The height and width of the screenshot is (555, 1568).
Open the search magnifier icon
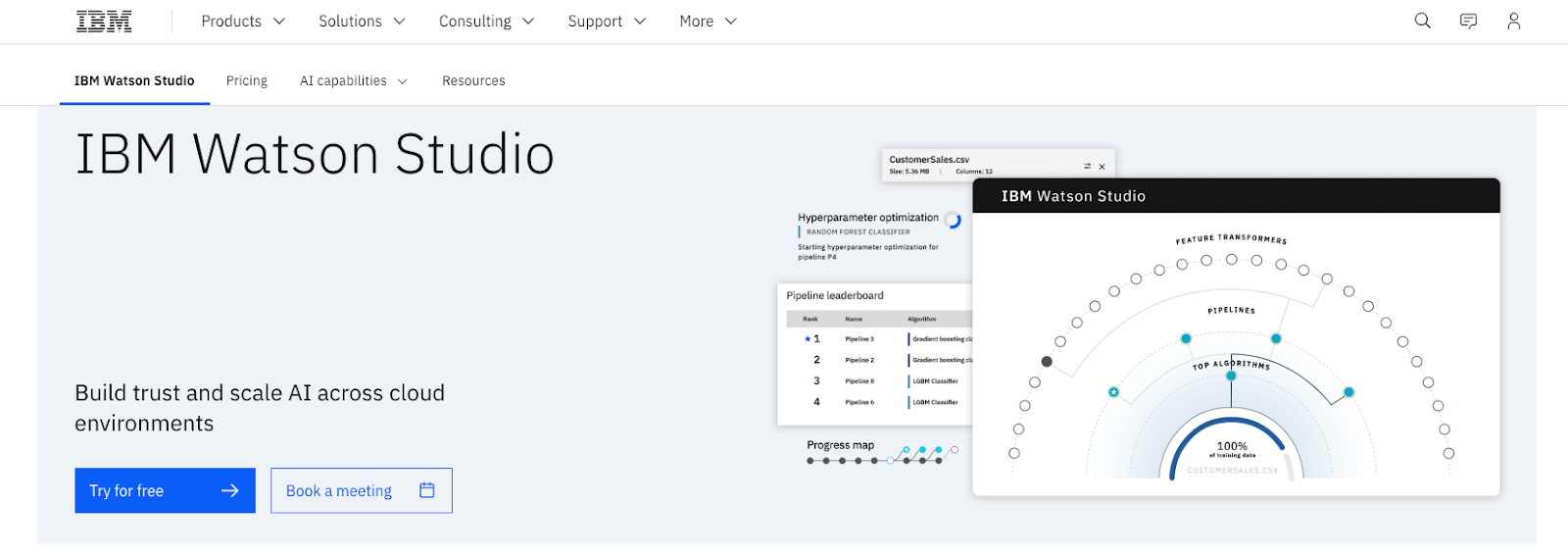pyautogui.click(x=1423, y=21)
